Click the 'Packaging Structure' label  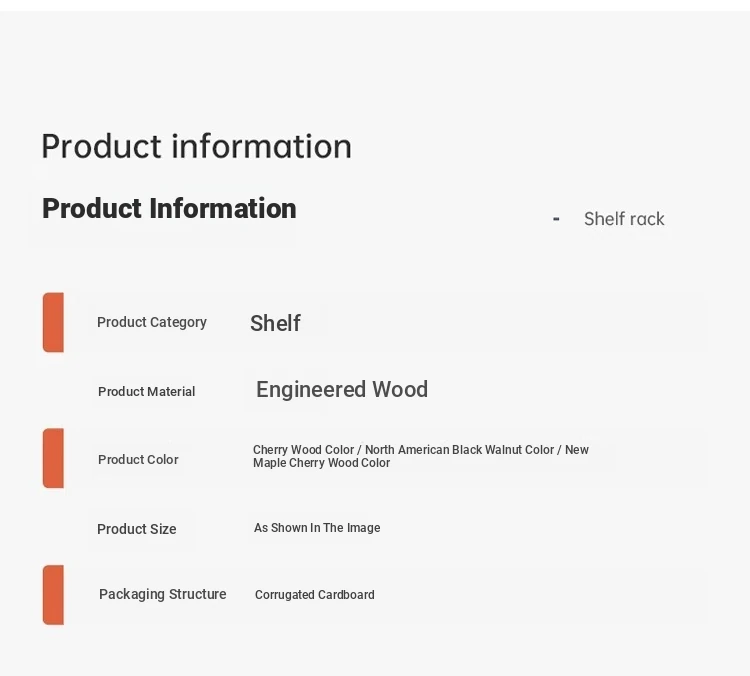pyautogui.click(x=163, y=594)
